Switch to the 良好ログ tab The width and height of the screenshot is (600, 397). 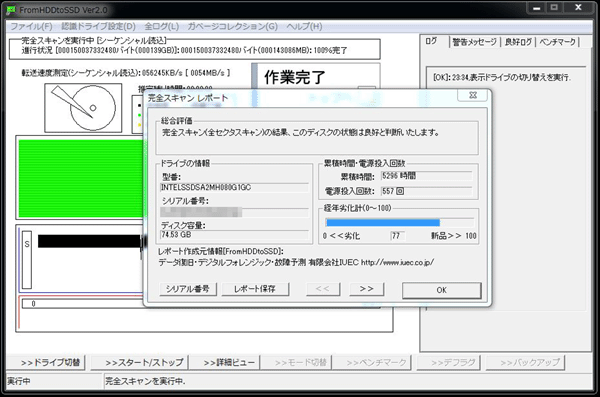tap(518, 42)
